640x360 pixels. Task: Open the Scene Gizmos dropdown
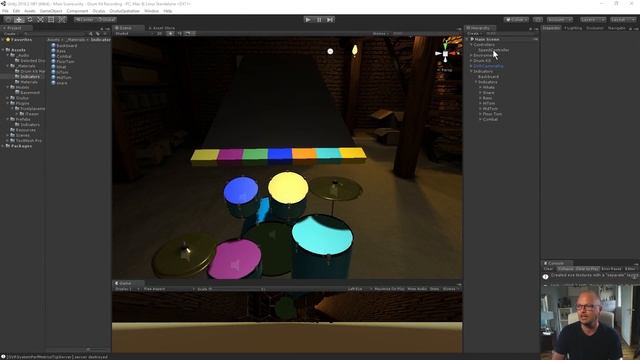(381, 33)
